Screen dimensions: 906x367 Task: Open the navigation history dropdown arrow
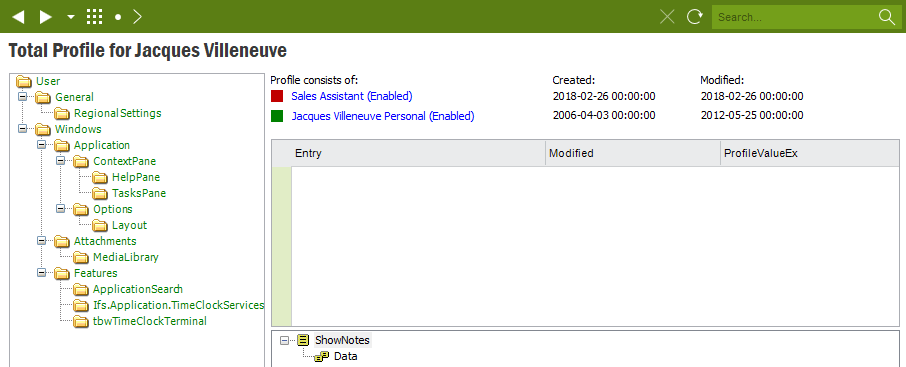71,17
